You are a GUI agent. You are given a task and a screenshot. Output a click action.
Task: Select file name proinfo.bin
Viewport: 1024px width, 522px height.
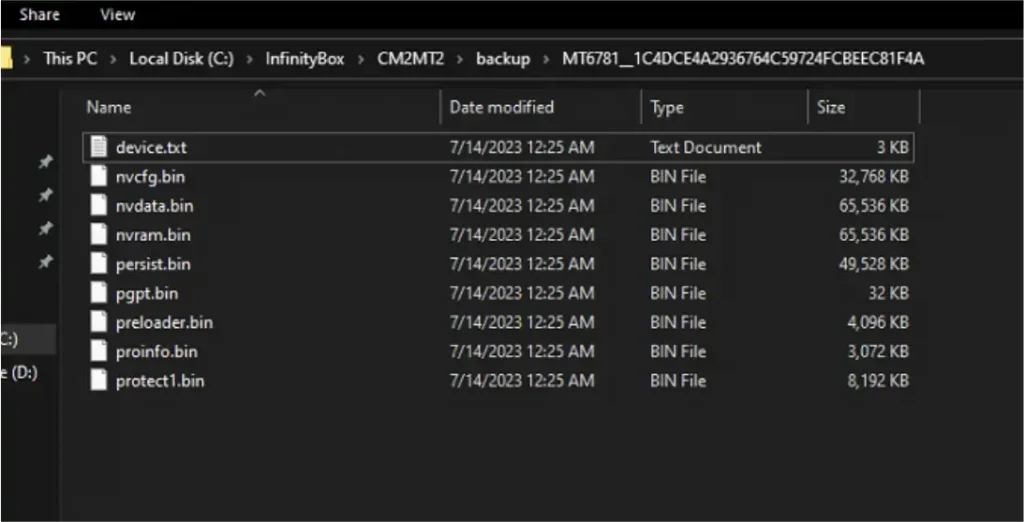156,351
